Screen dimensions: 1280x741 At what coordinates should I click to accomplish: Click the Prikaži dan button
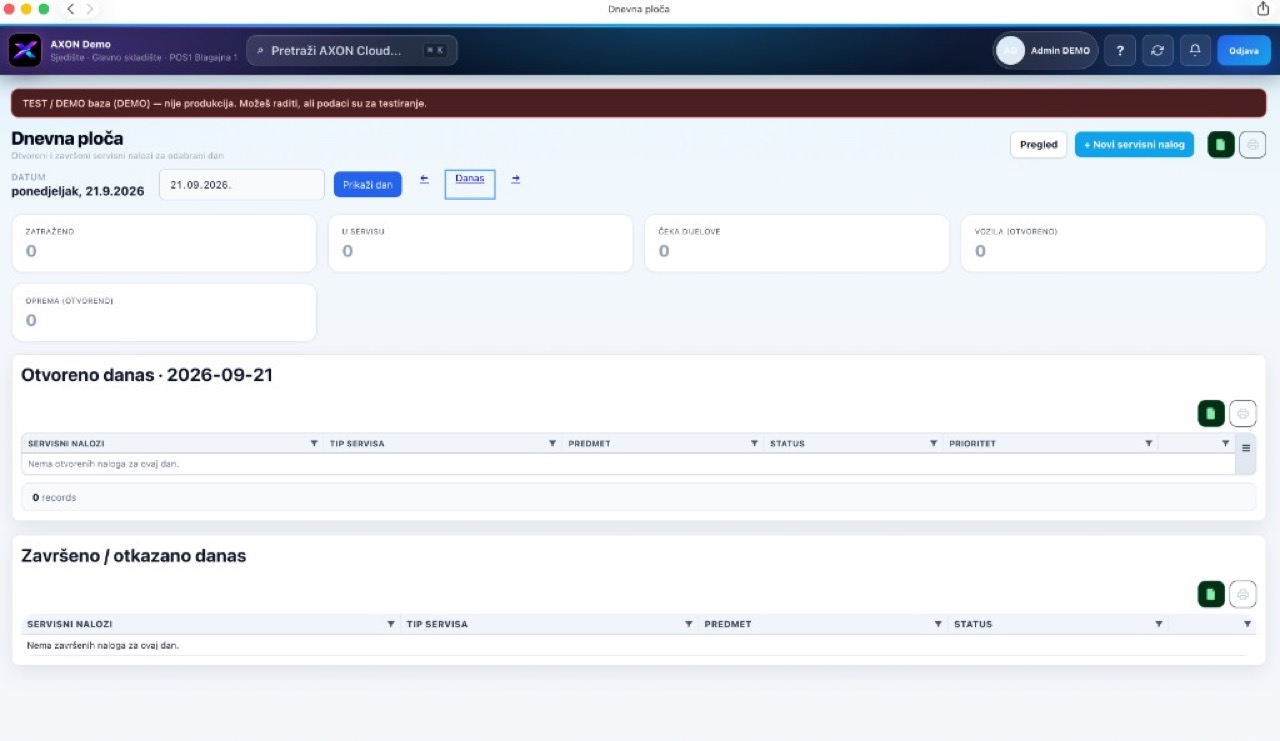(368, 185)
